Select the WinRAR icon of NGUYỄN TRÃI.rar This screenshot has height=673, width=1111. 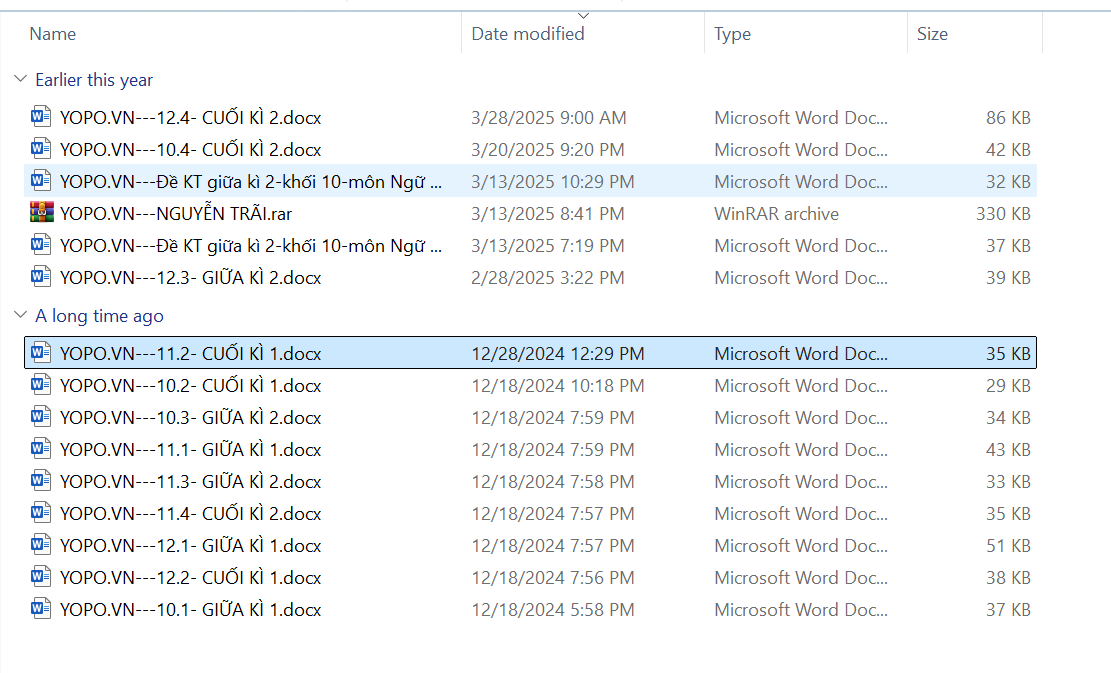[x=41, y=213]
